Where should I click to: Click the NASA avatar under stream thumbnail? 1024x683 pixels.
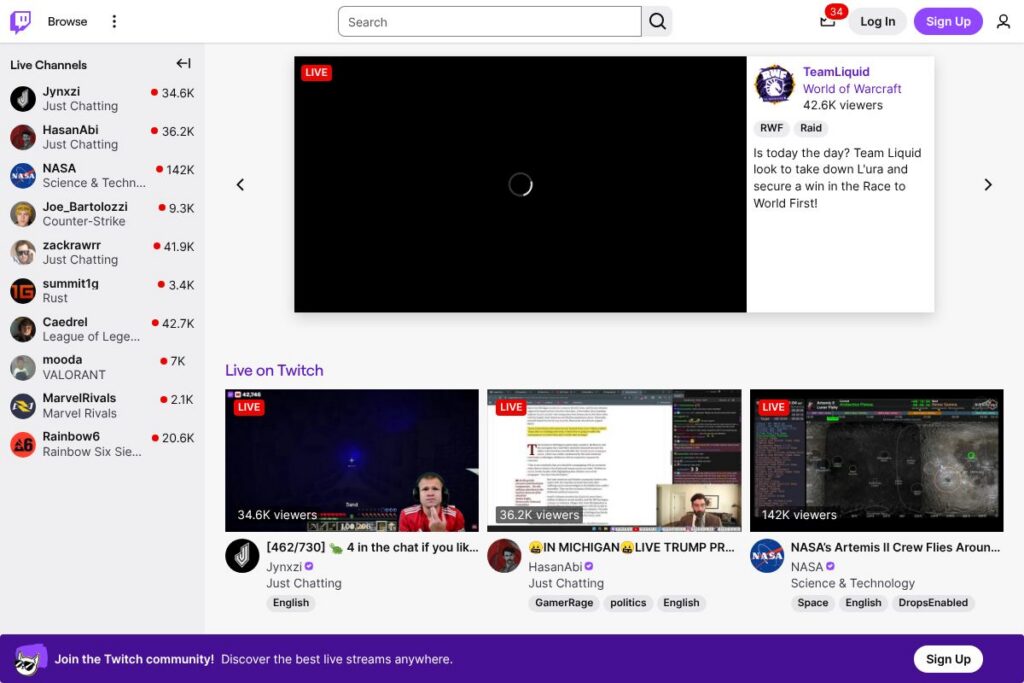767,556
